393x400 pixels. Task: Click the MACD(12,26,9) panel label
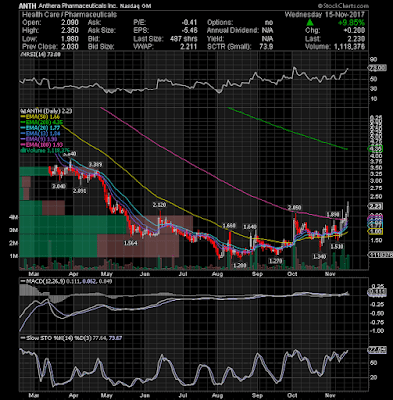pos(66,281)
